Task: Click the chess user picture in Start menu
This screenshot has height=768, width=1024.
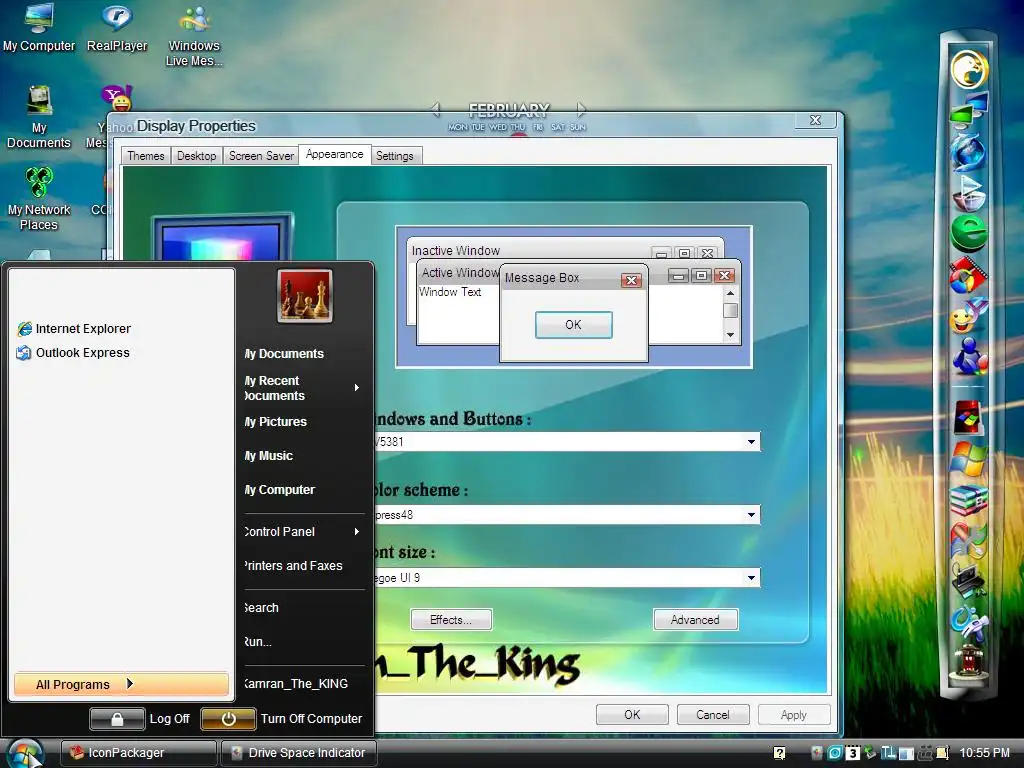Action: point(305,296)
